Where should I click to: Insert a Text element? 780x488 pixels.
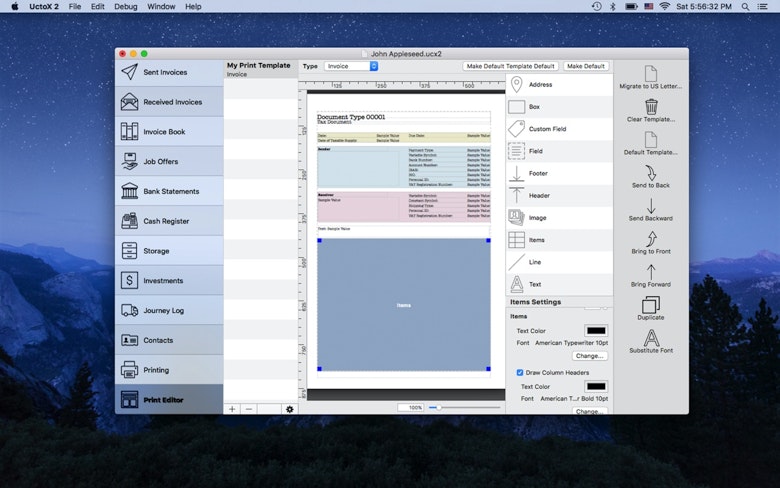pyautogui.click(x=516, y=284)
